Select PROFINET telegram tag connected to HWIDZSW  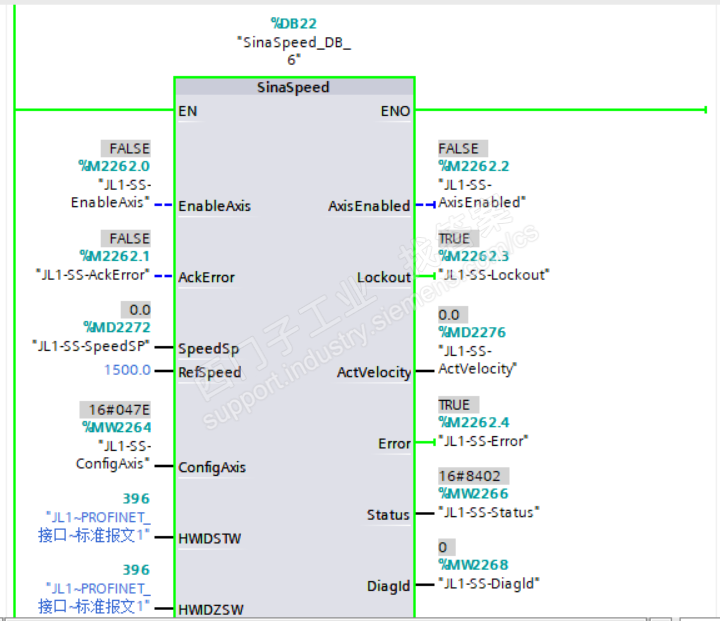(x=94, y=598)
